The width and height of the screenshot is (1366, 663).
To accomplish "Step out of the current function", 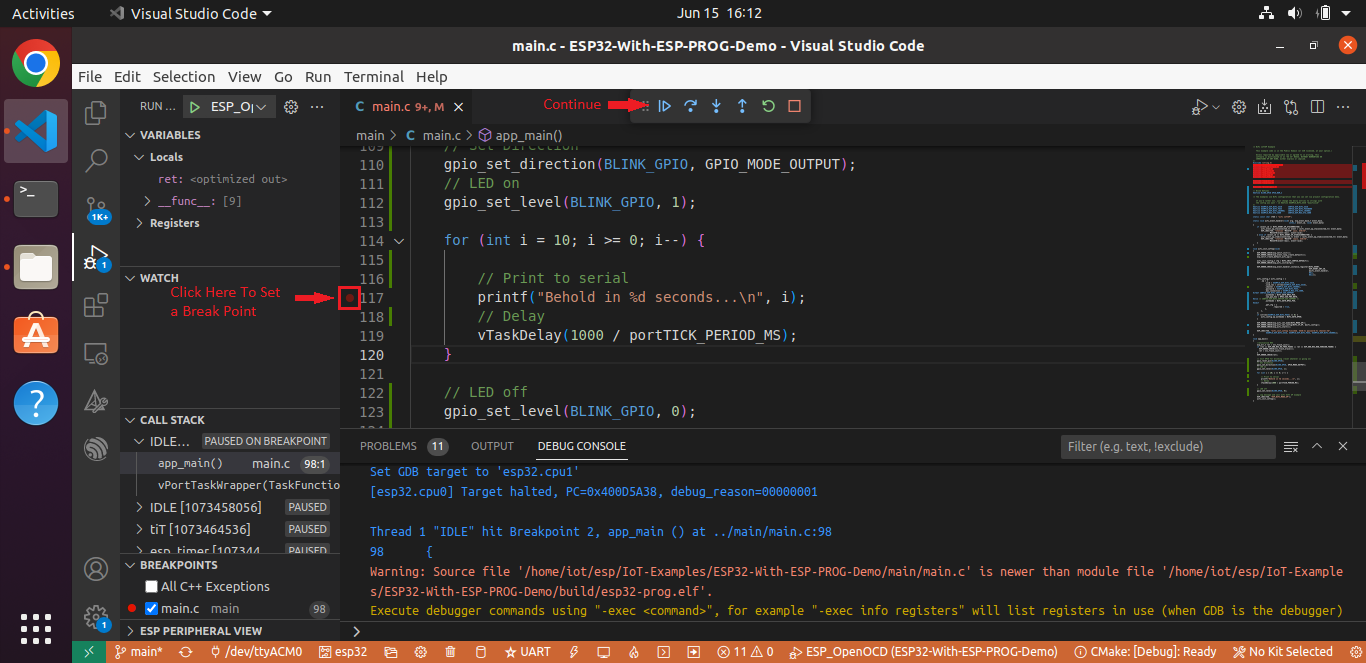I will (742, 106).
